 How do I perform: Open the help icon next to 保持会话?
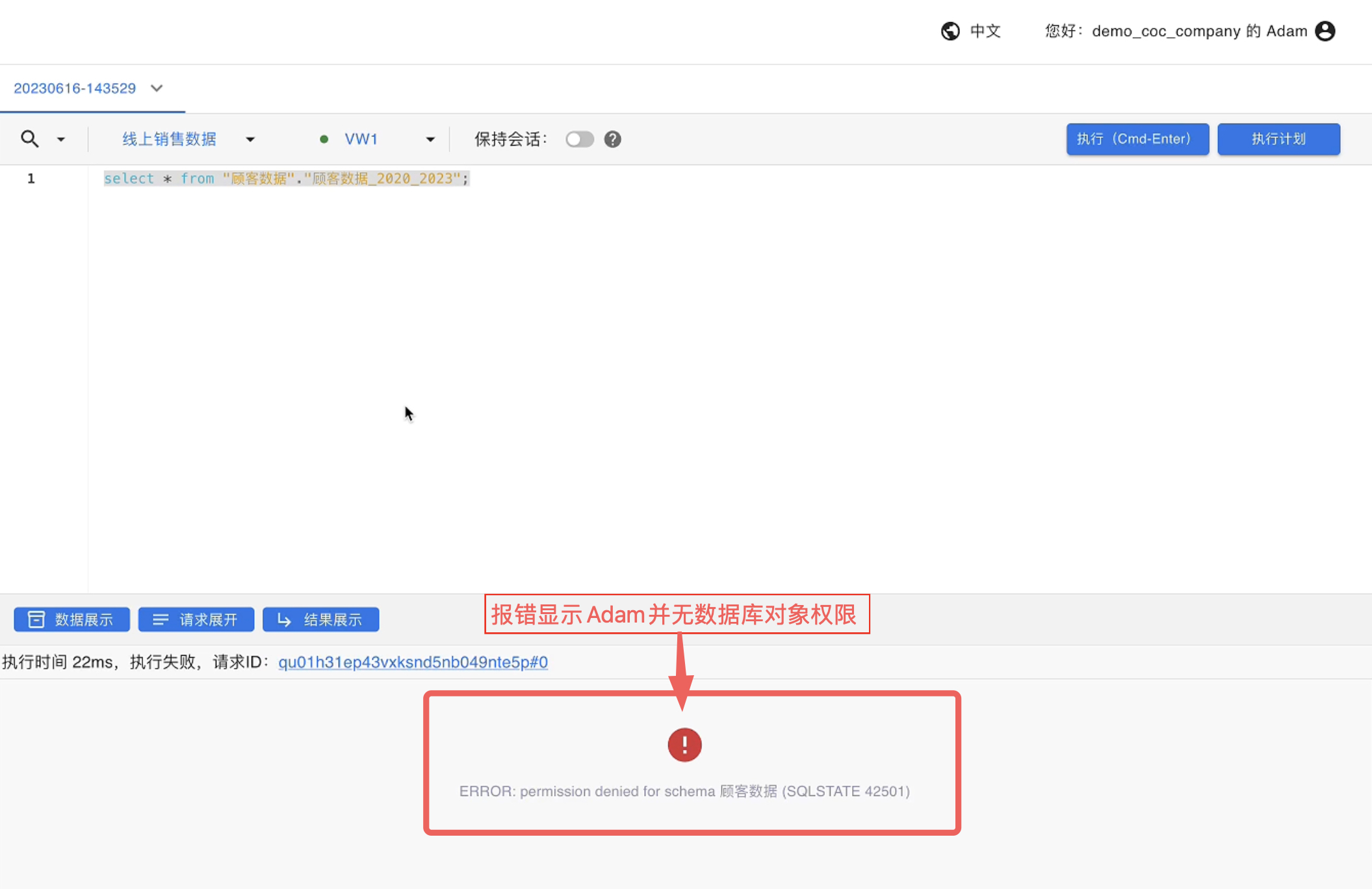point(612,139)
